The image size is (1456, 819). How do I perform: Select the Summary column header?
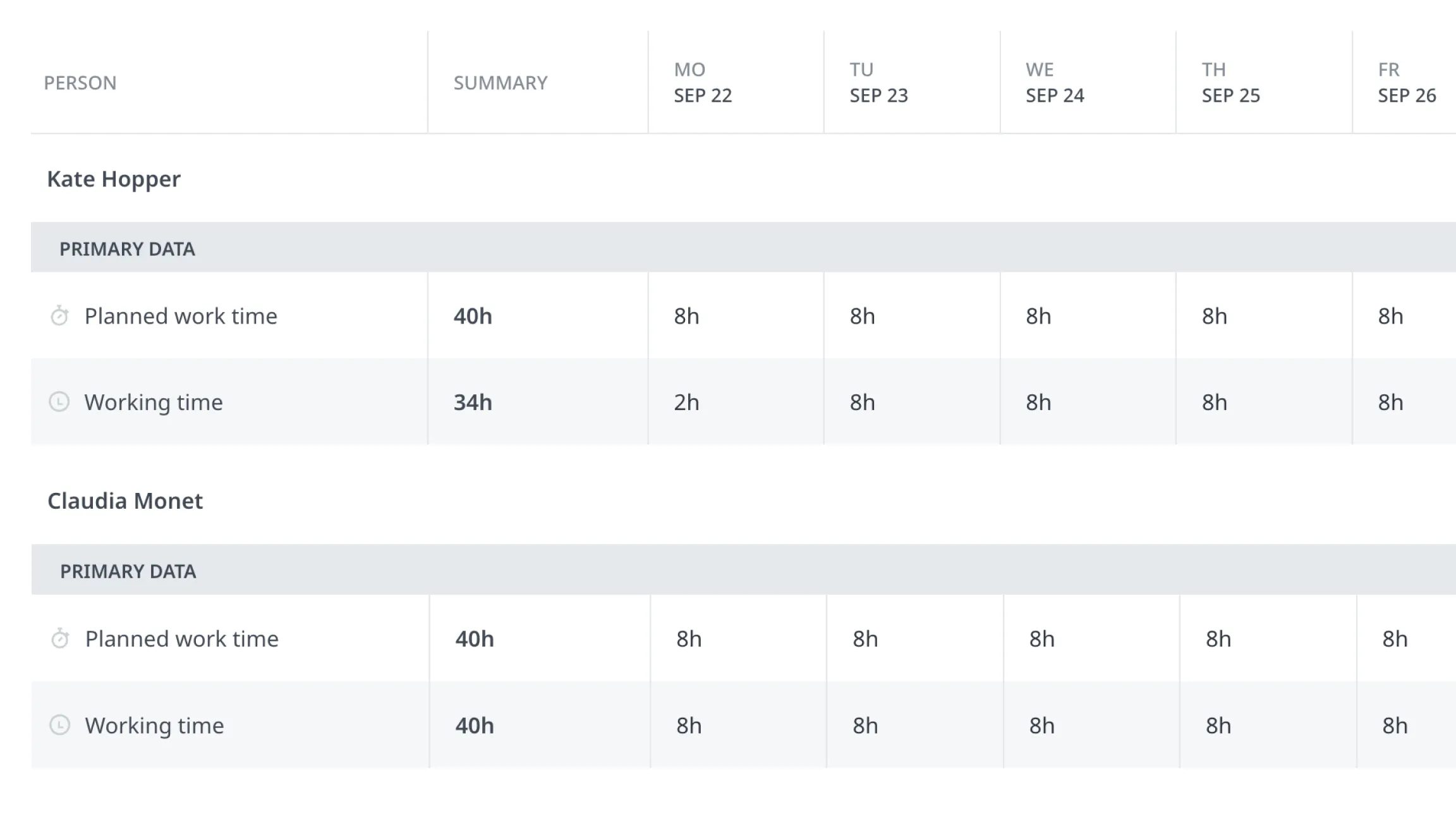(500, 83)
